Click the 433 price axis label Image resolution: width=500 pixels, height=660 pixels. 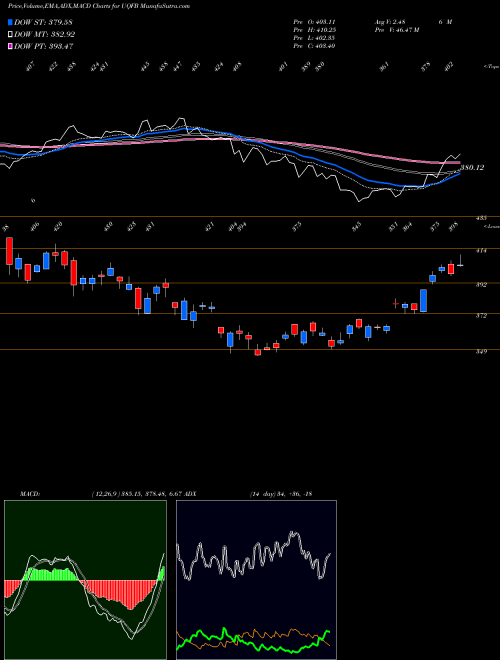pos(481,218)
